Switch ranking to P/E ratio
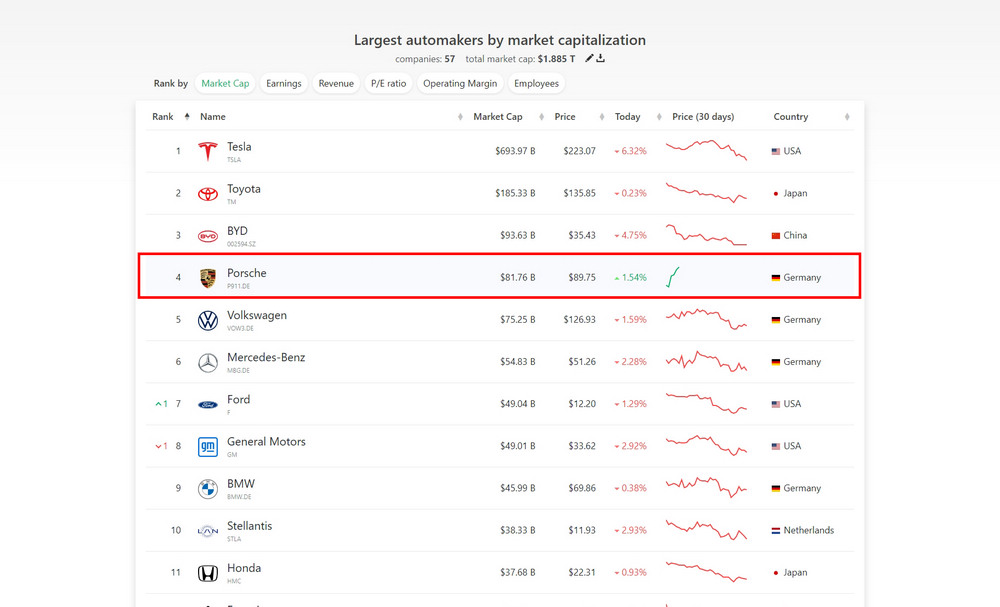The image size is (1000, 607). 388,84
